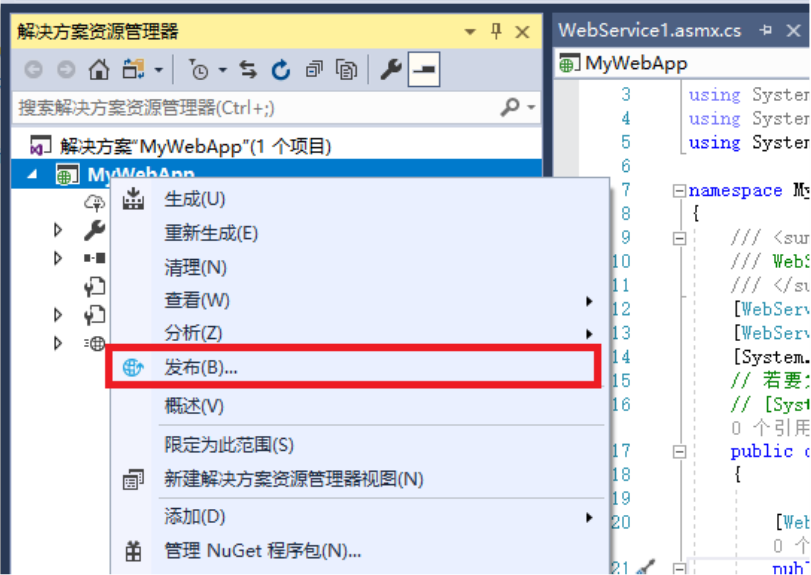The width and height of the screenshot is (811, 575).
Task: Expand the web service file node with globe icon
Action: pyautogui.click(x=58, y=343)
